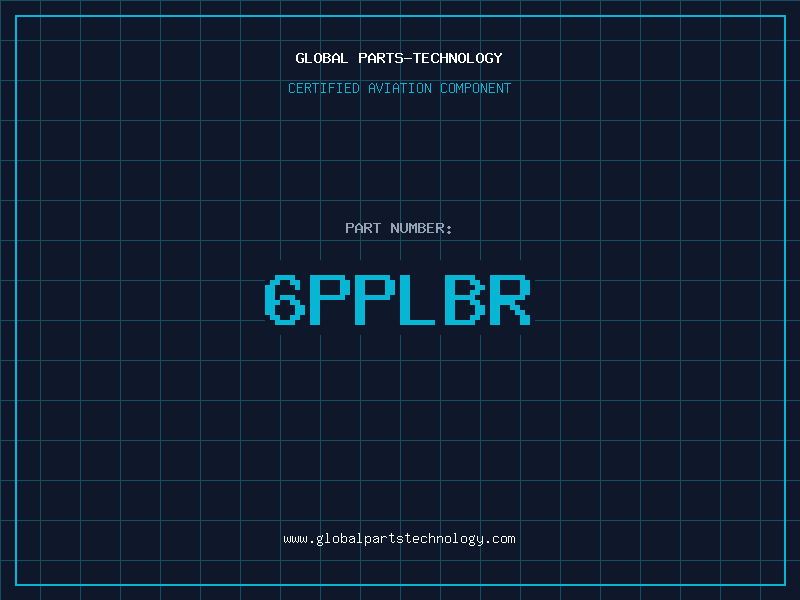This screenshot has height=600, width=800.
Task: Click the PART NUMBER: label
Action: tap(398, 228)
